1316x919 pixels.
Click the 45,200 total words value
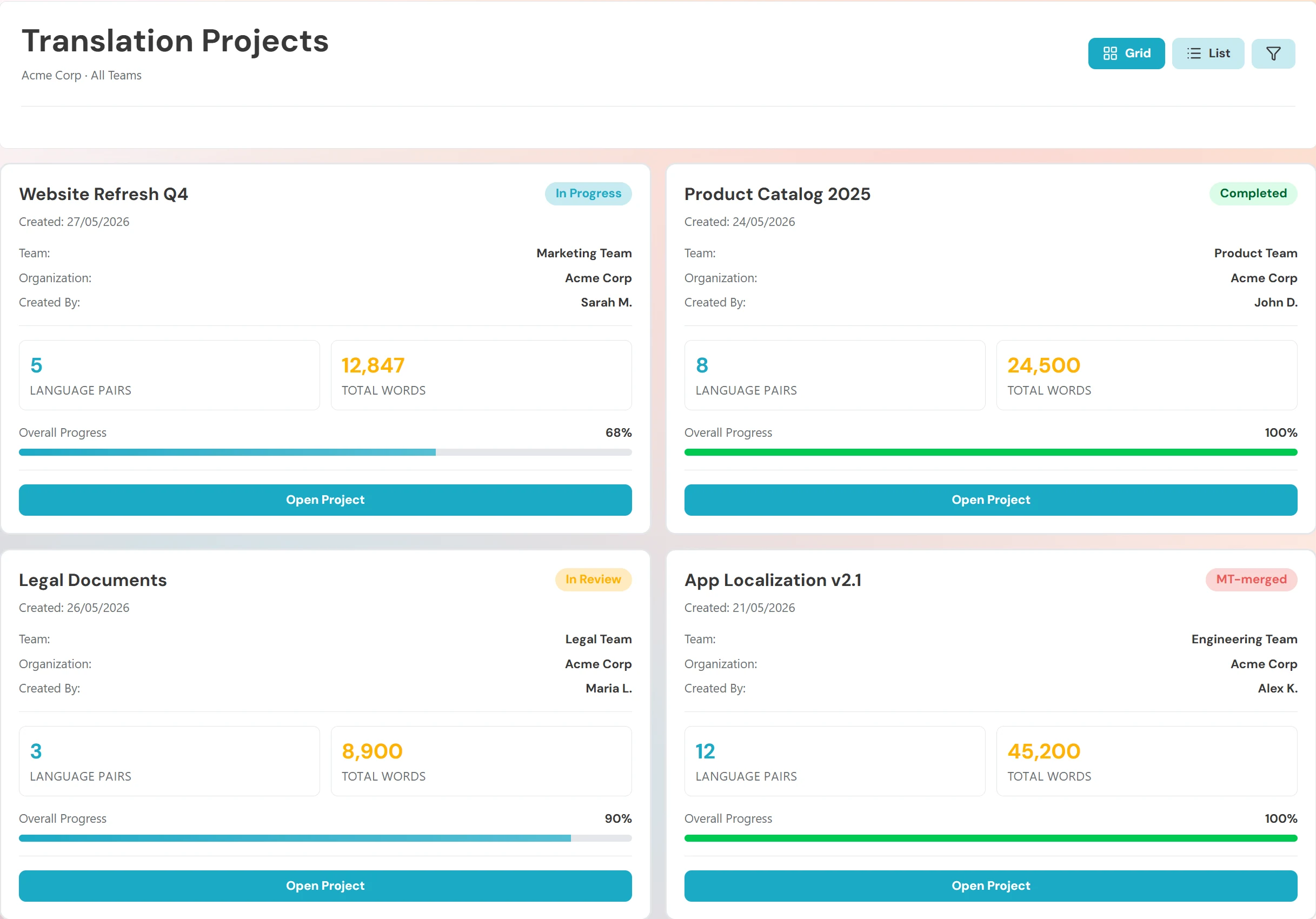click(x=1044, y=752)
